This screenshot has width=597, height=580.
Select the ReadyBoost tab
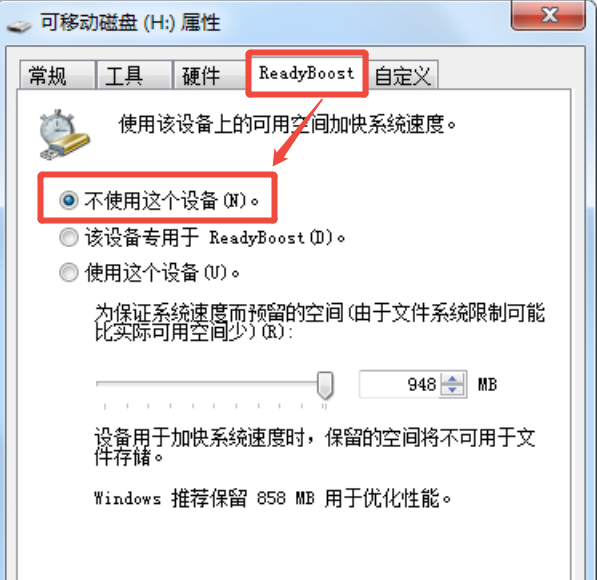pos(307,73)
